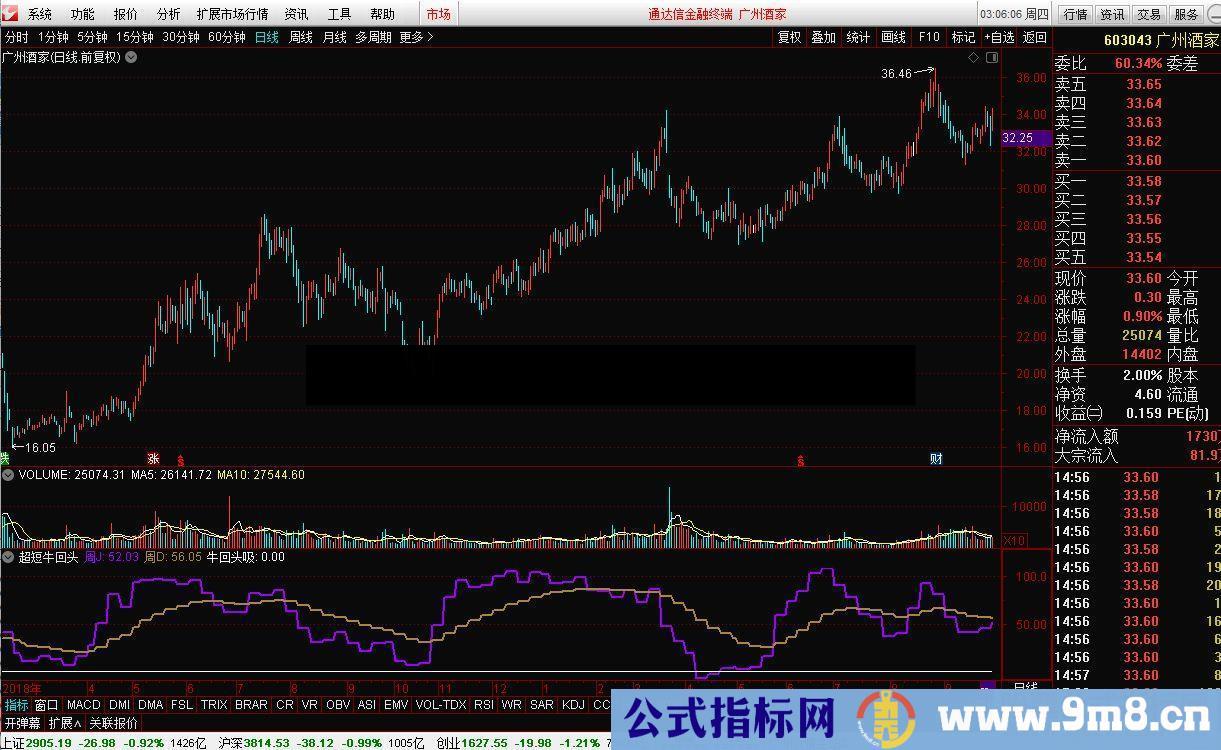
Task: Click diamond icon at chart top right
Action: pyautogui.click(x=973, y=58)
